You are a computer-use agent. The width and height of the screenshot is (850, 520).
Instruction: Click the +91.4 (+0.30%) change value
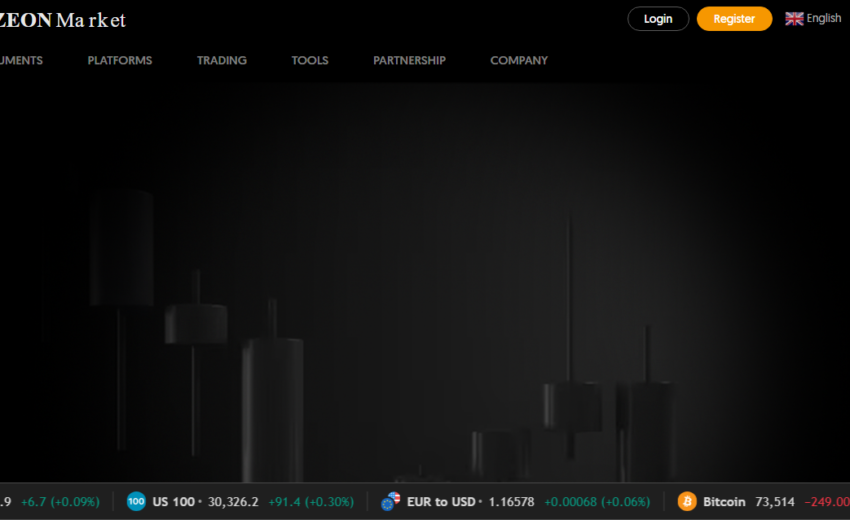[x=311, y=502]
